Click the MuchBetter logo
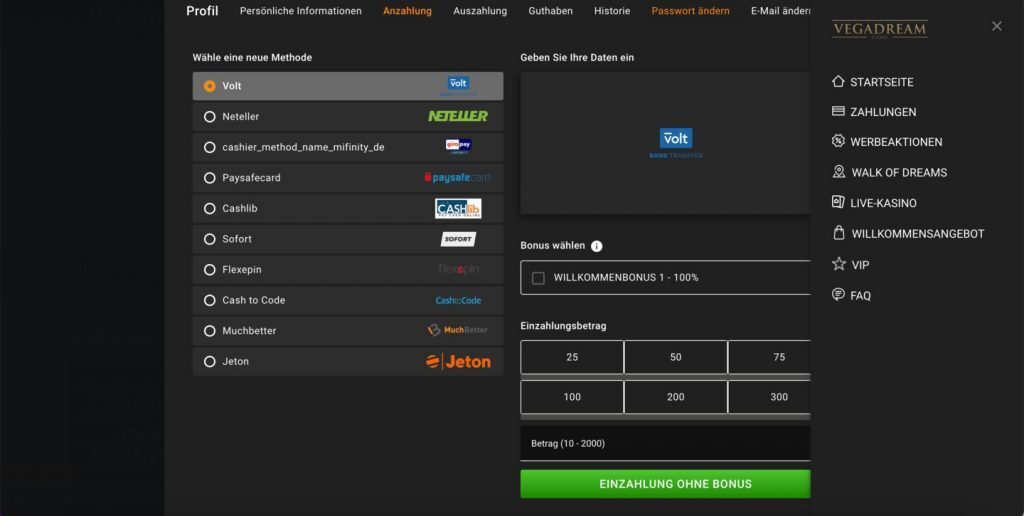1024x516 pixels. pos(457,331)
